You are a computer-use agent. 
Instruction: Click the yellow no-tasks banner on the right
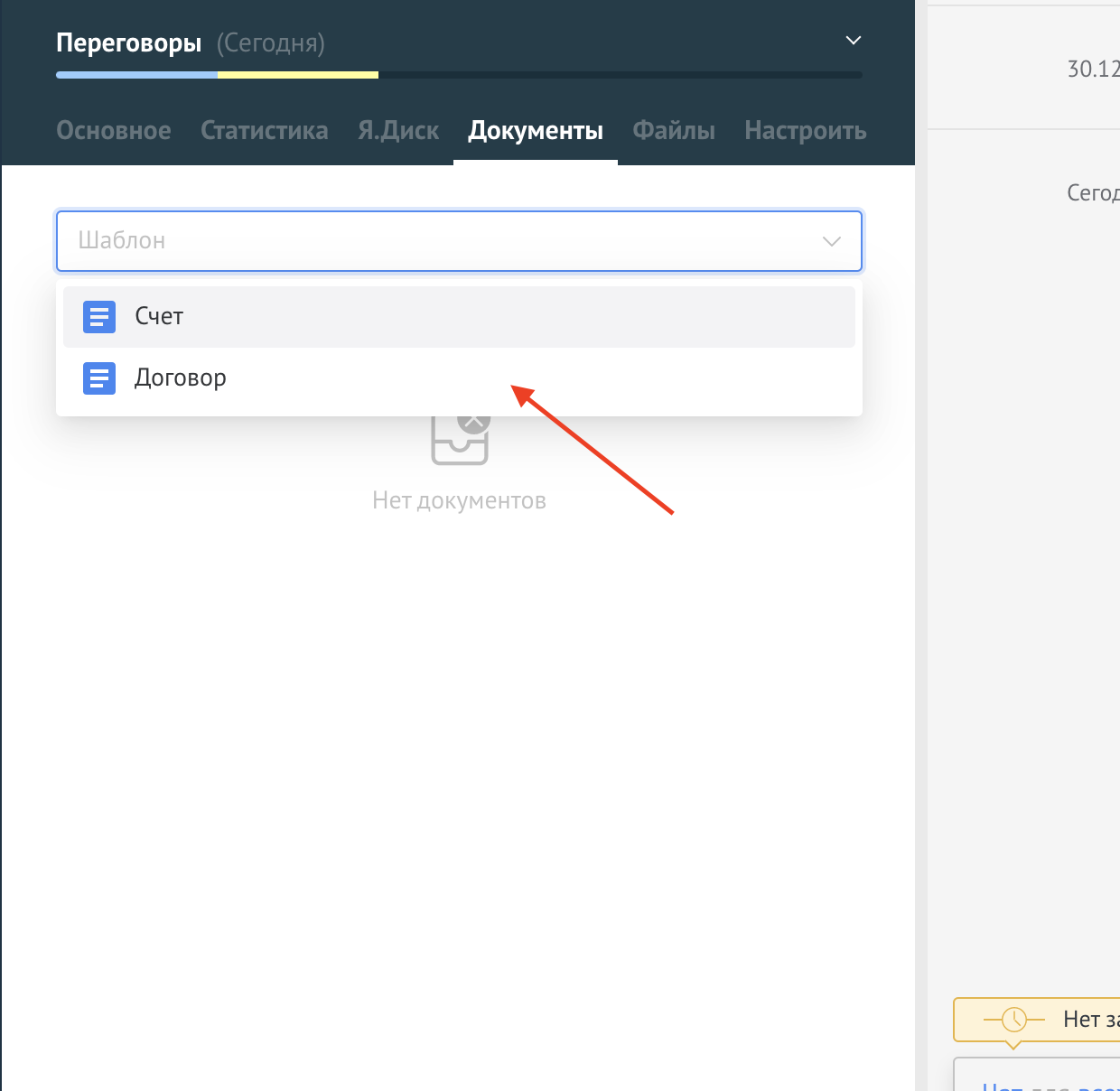click(1037, 1020)
